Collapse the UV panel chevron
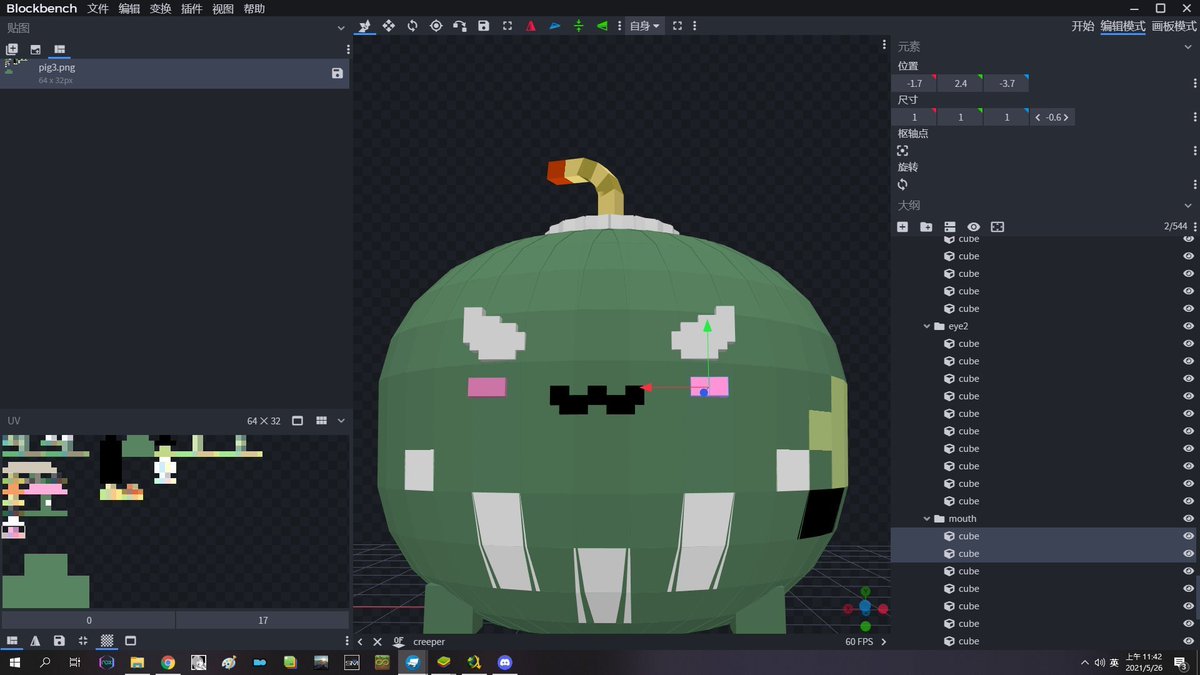Viewport: 1200px width, 675px height. coord(341,421)
